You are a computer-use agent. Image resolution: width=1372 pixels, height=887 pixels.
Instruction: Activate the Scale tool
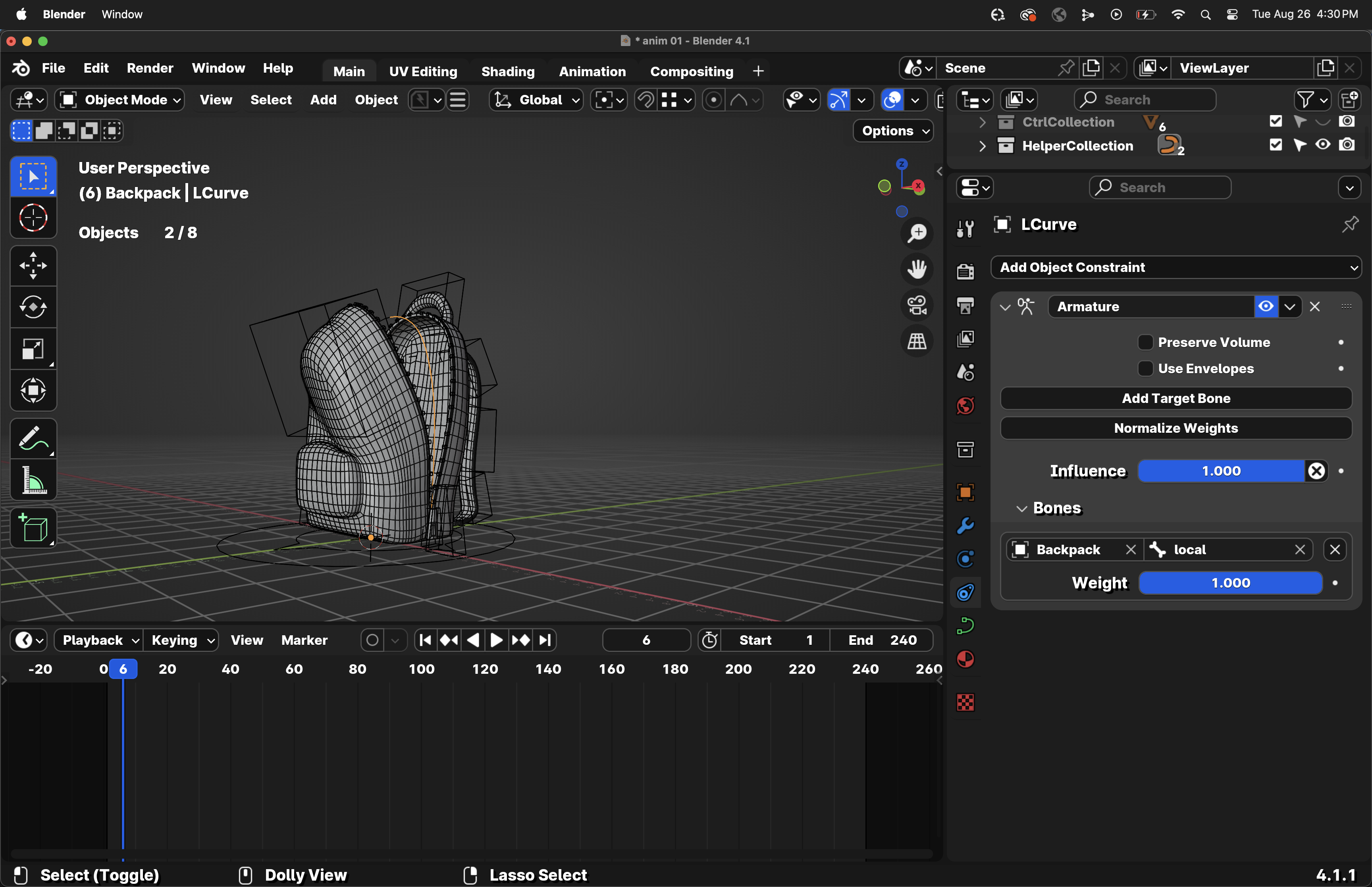tap(33, 349)
